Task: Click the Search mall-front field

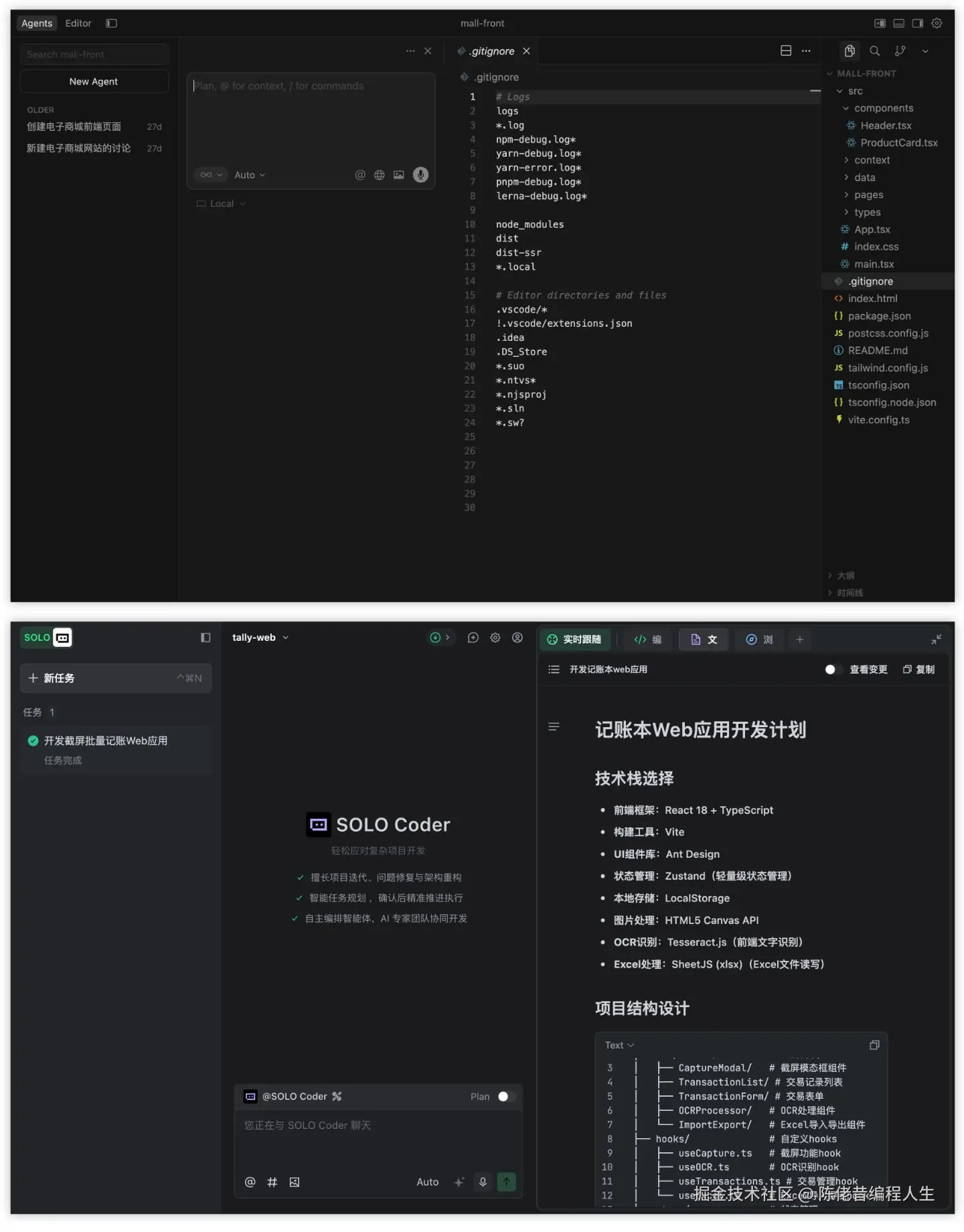Action: [x=94, y=54]
